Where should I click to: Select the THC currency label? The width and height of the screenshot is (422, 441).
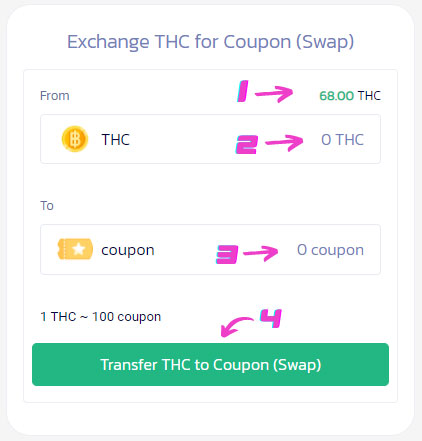click(115, 139)
